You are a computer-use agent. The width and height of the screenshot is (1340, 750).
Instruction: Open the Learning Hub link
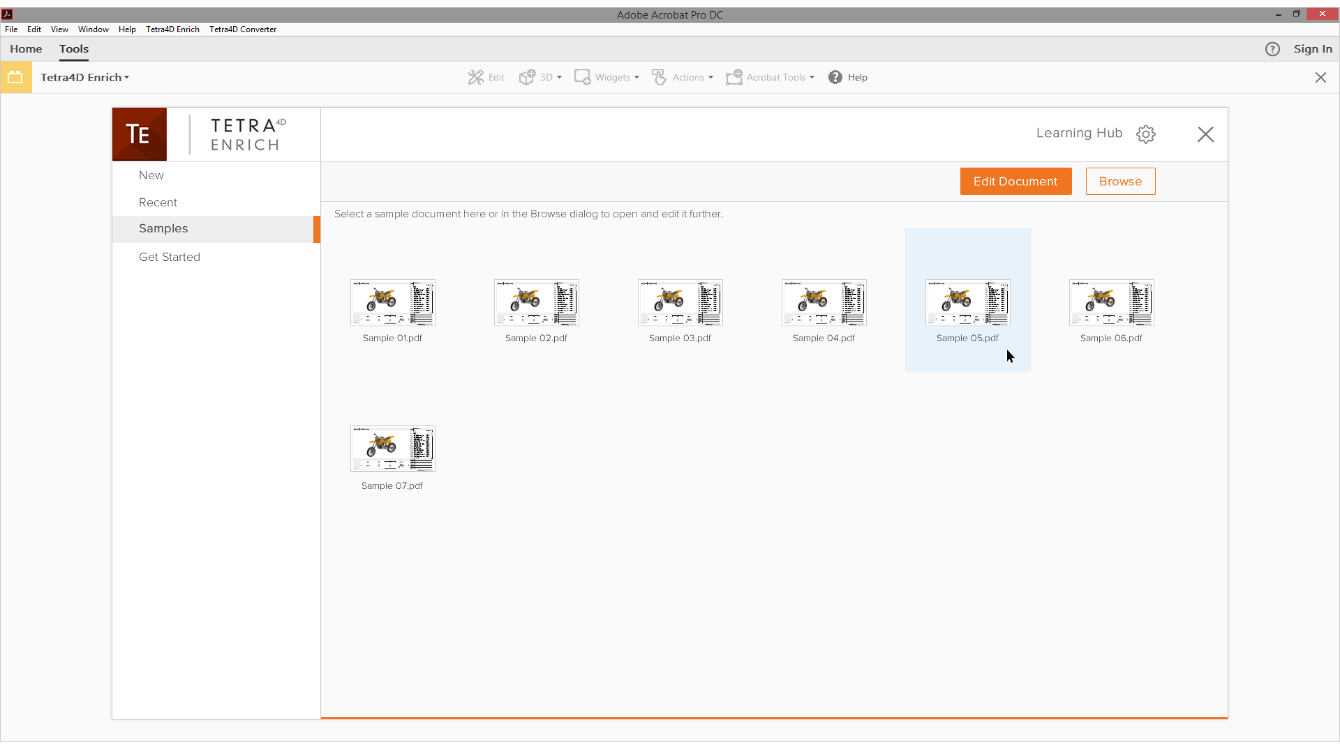click(x=1079, y=133)
